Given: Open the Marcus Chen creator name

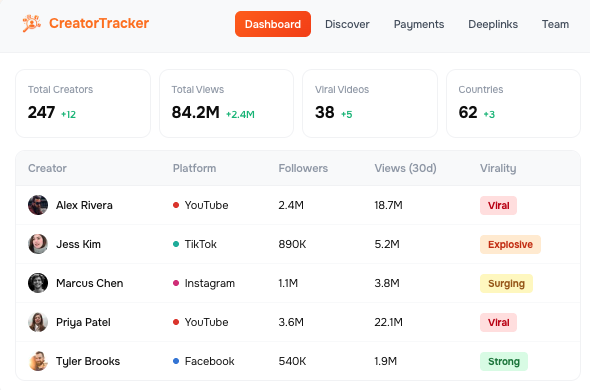Looking at the screenshot, I should tap(90, 283).
